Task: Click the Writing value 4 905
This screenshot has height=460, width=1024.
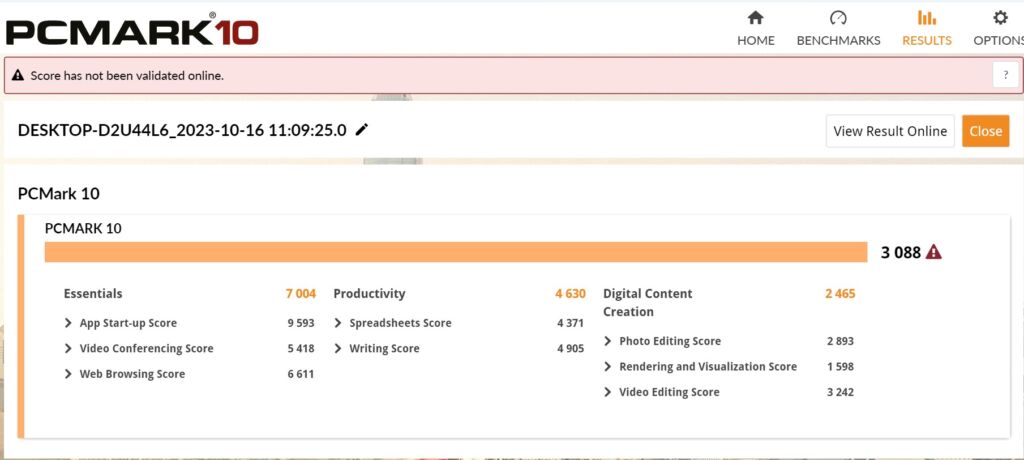Action: pos(570,348)
